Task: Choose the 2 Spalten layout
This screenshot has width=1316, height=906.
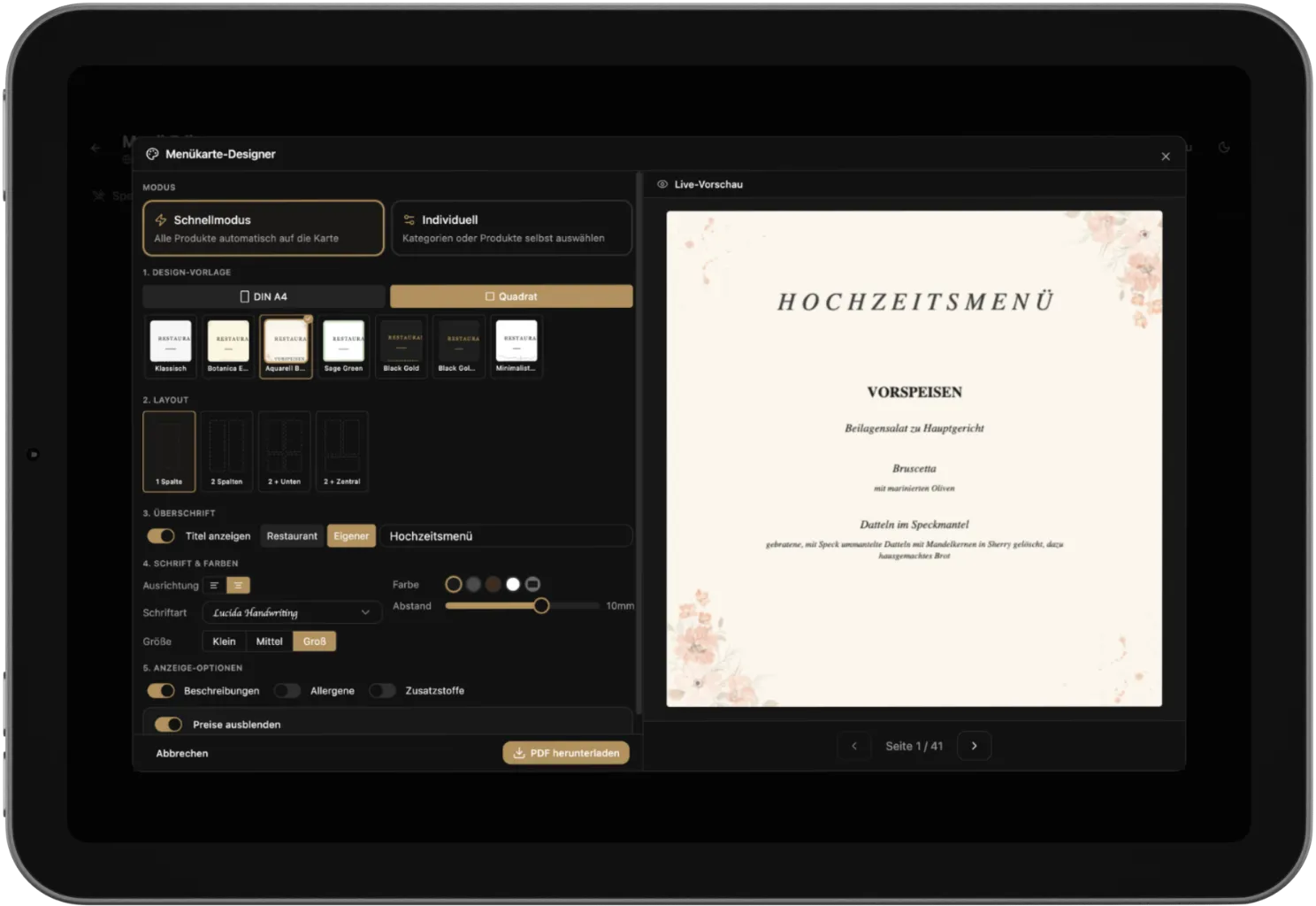Action: (226, 451)
